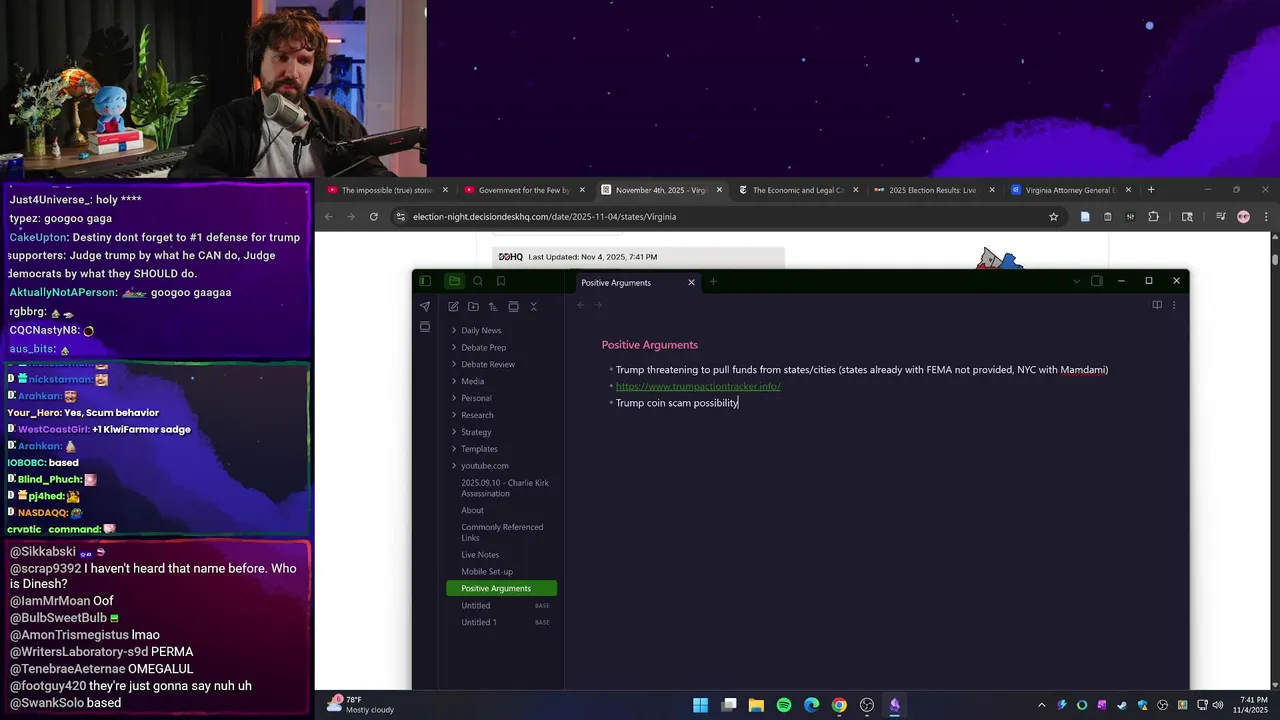Select Positive Arguments in the file list
Screen dimensions: 1280x720
pyautogui.click(x=501, y=588)
